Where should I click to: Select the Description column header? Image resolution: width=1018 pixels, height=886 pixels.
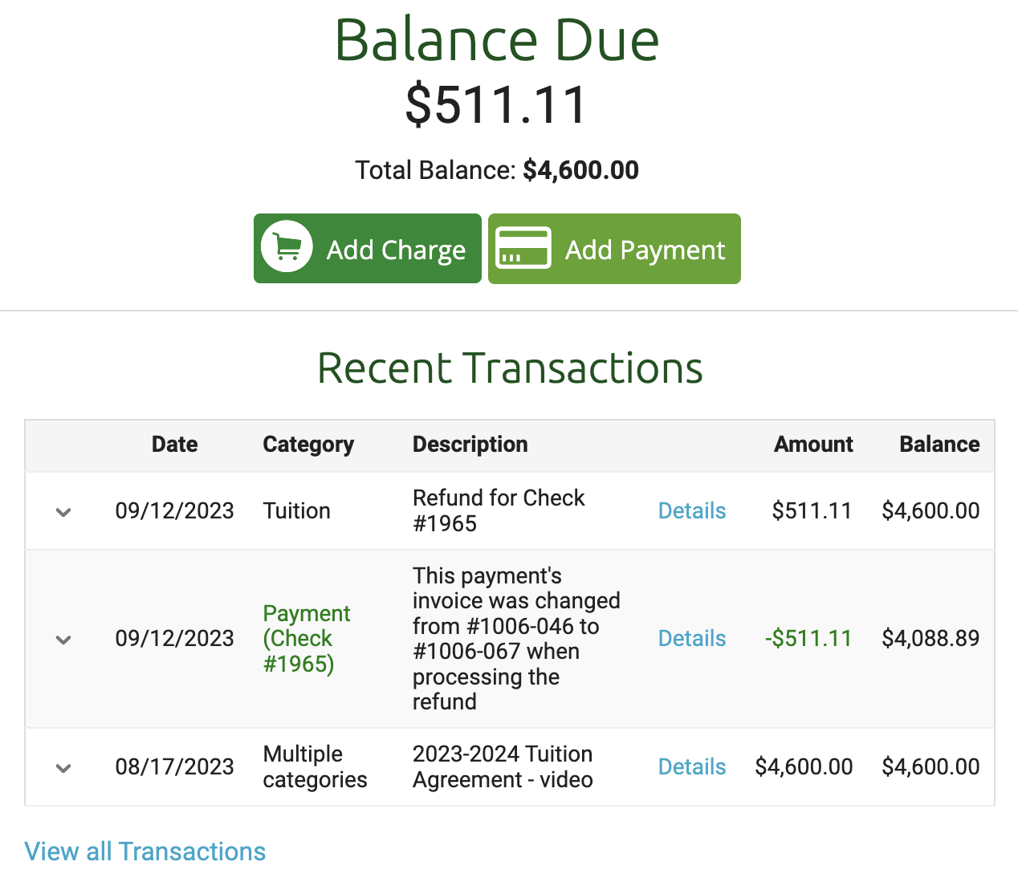coord(470,444)
